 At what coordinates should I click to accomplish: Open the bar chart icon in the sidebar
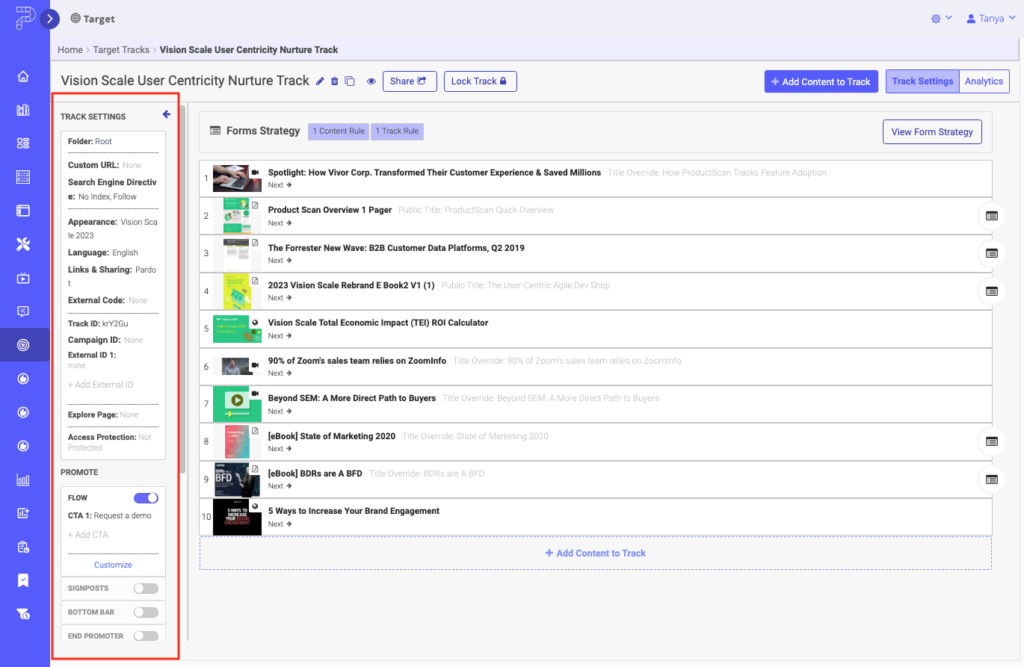24,480
